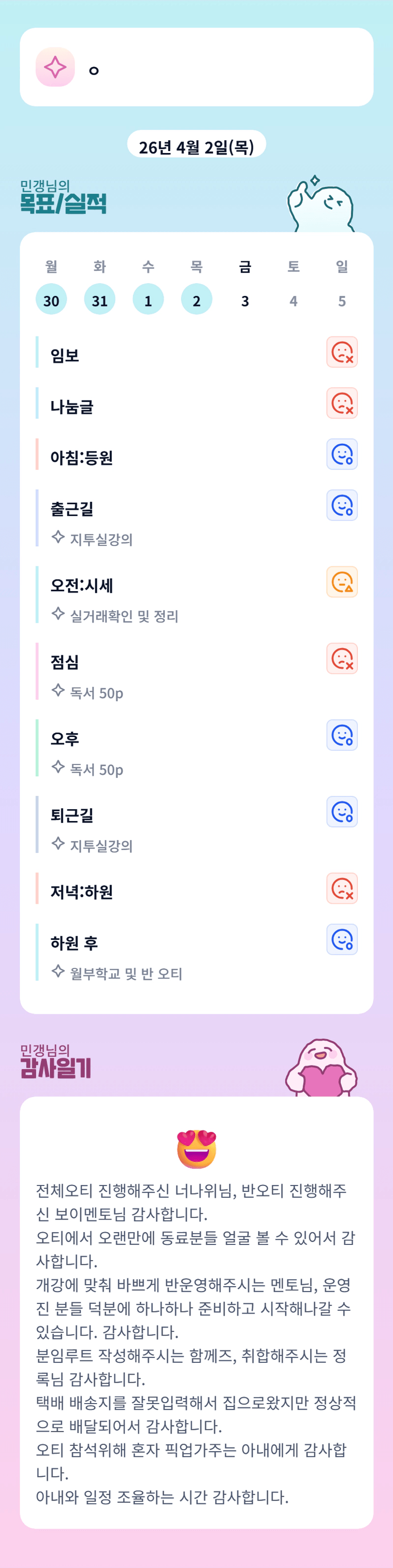Tap the blue smiley icon for 아침:등원
Screen dimensions: 393x1568
point(342,455)
